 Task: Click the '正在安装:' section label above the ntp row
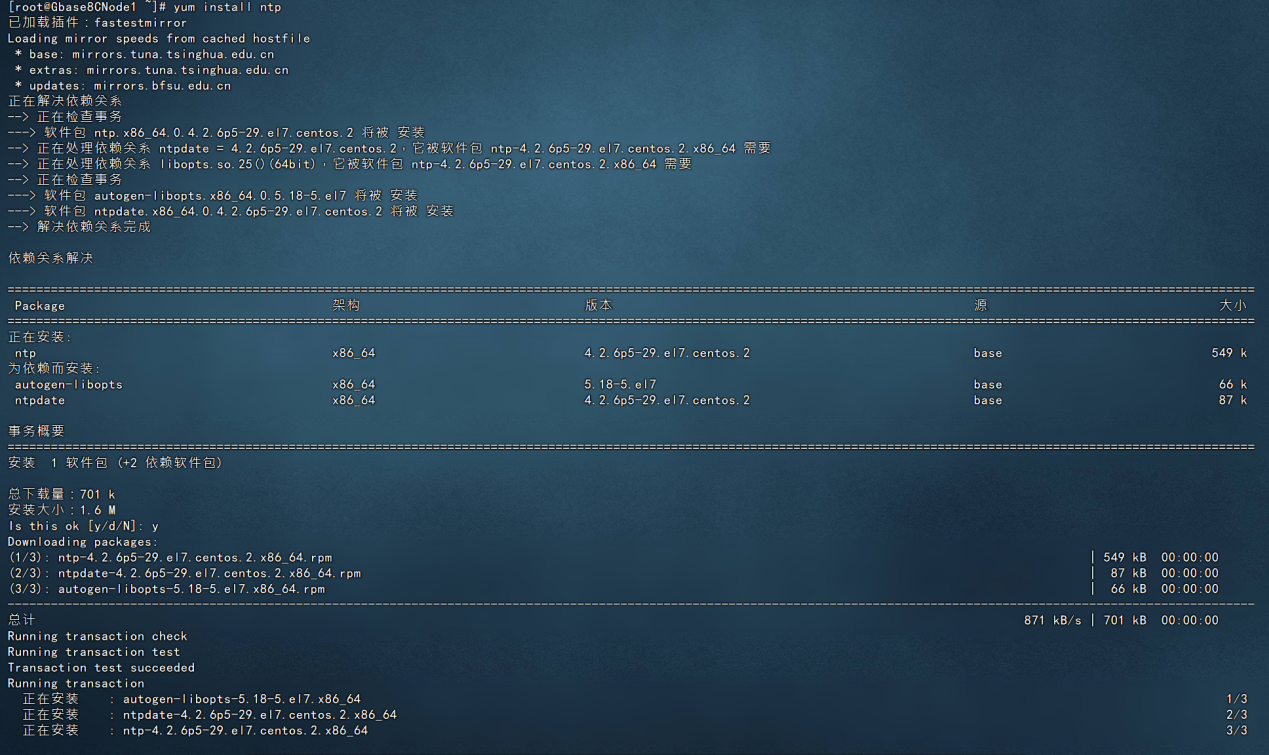40,337
